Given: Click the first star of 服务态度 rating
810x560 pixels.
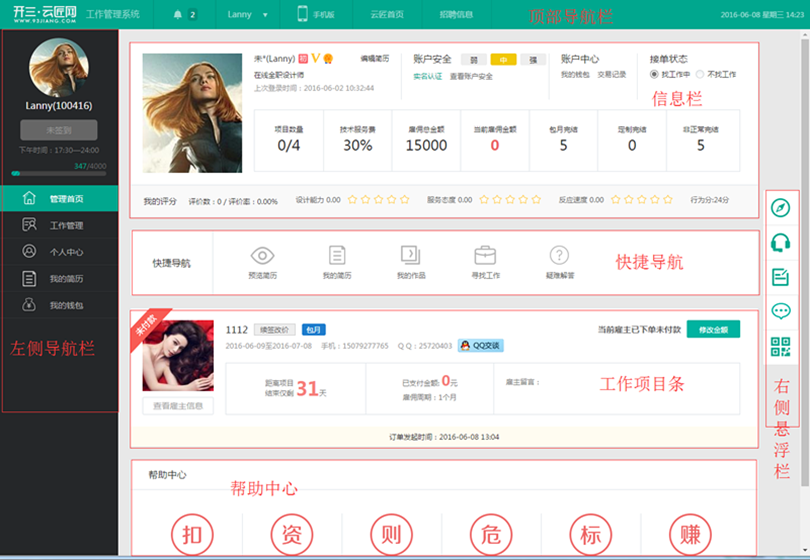Looking at the screenshot, I should [484, 199].
